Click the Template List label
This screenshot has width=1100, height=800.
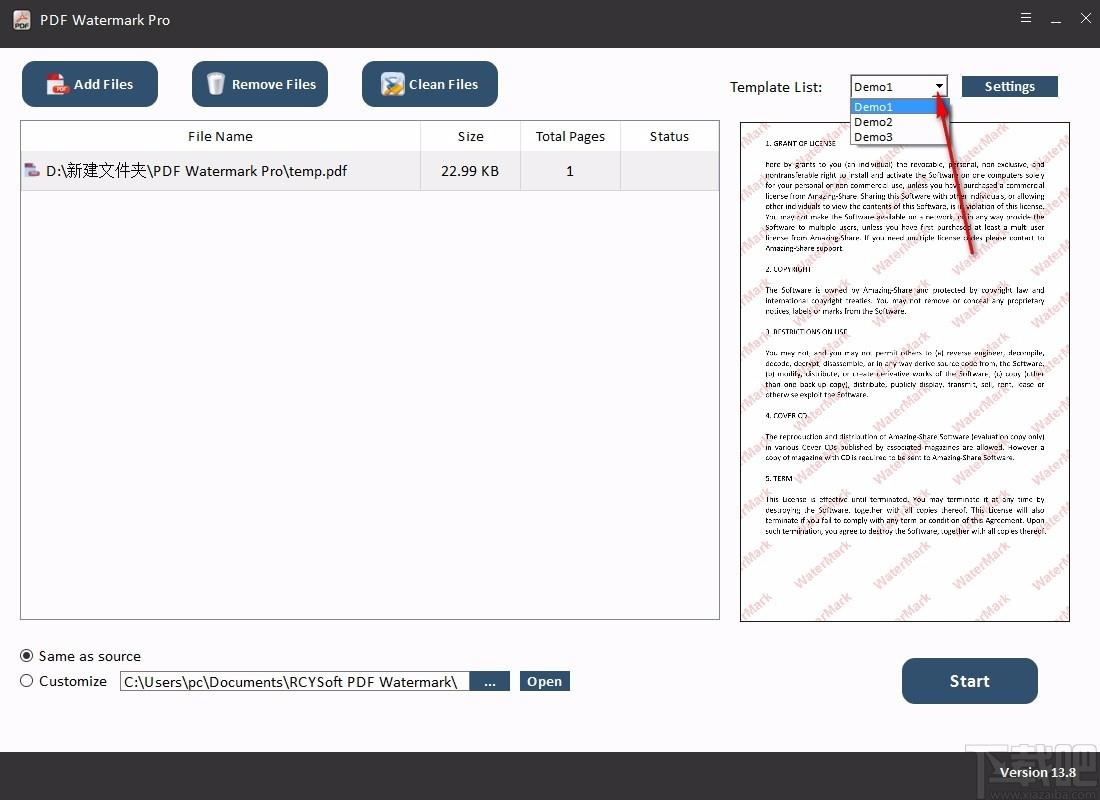(776, 87)
